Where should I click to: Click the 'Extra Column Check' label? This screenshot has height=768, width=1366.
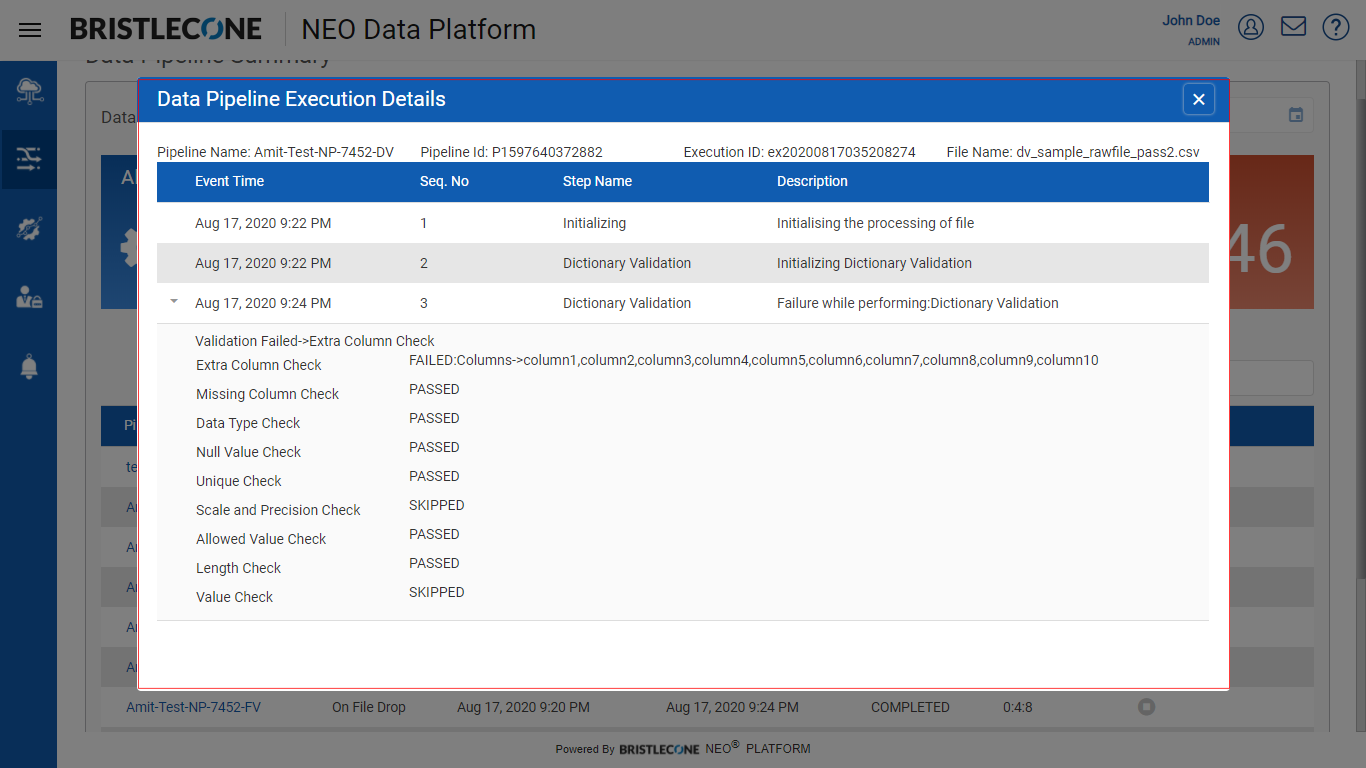coord(259,365)
